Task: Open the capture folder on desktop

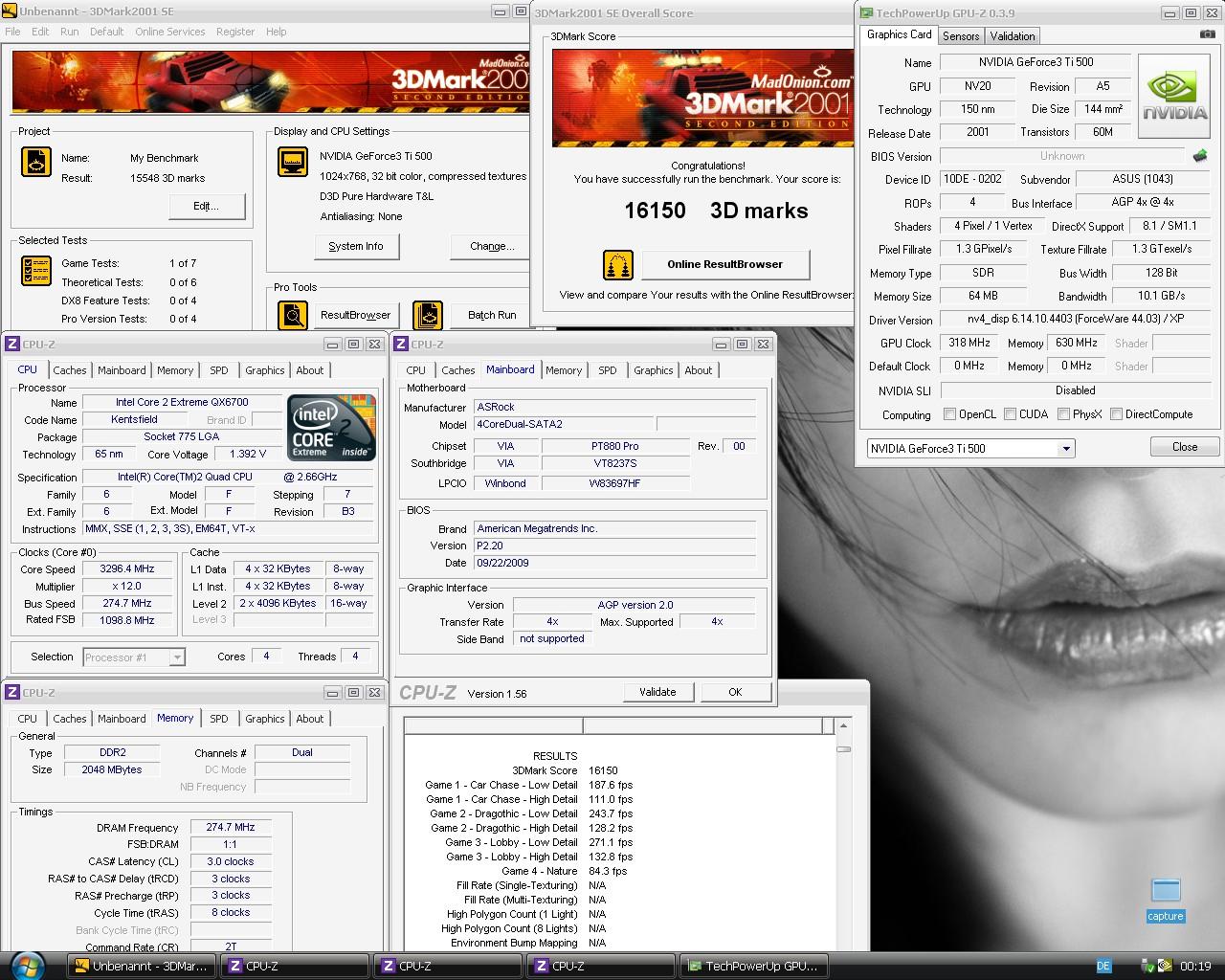Action: 1166,900
